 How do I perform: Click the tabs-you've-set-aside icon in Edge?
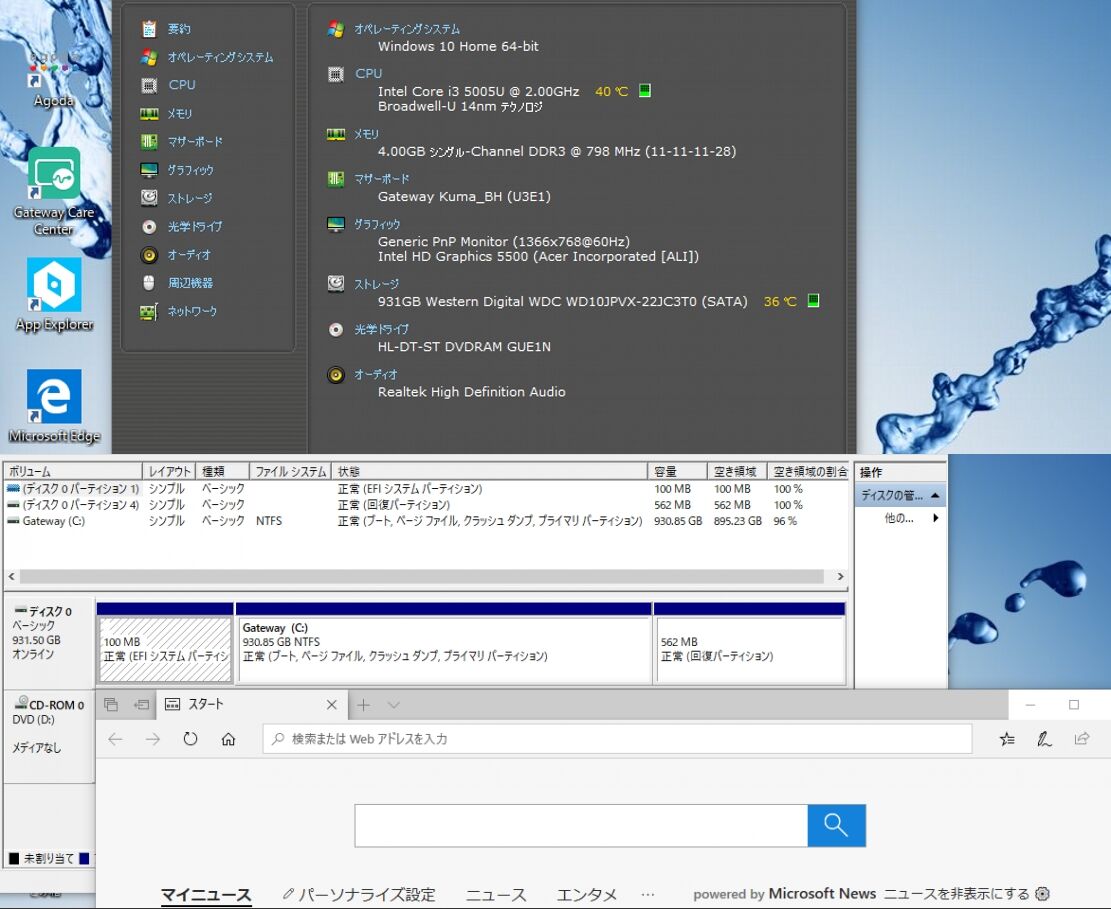111,704
